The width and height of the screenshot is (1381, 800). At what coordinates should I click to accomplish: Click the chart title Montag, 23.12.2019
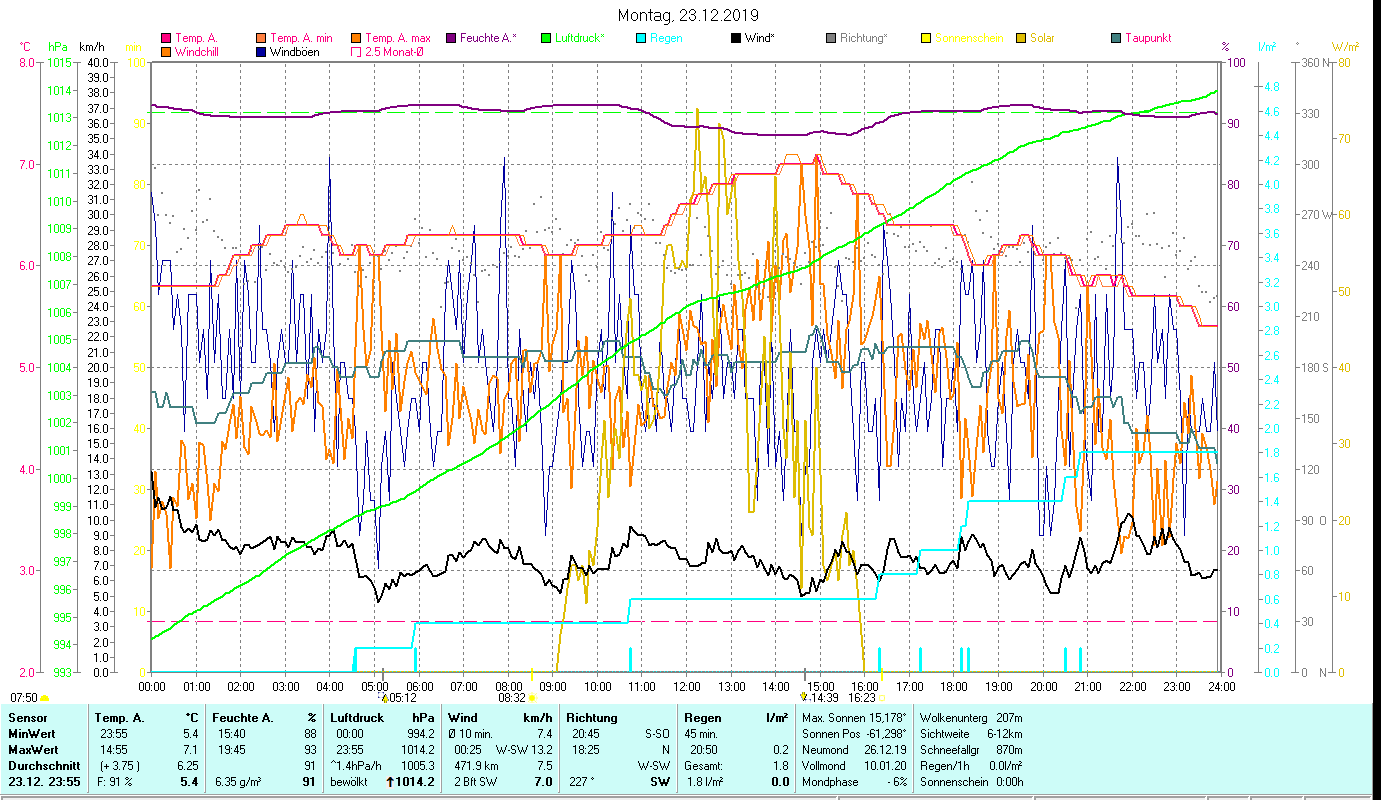pos(688,15)
